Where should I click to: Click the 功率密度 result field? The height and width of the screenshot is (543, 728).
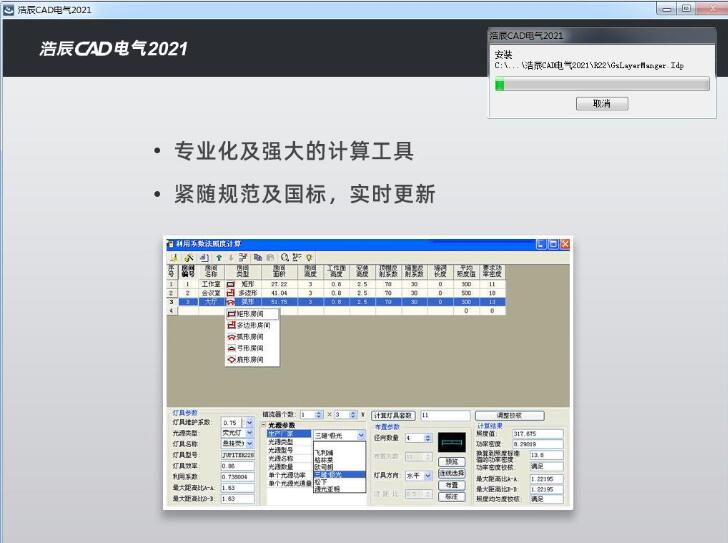click(538, 444)
